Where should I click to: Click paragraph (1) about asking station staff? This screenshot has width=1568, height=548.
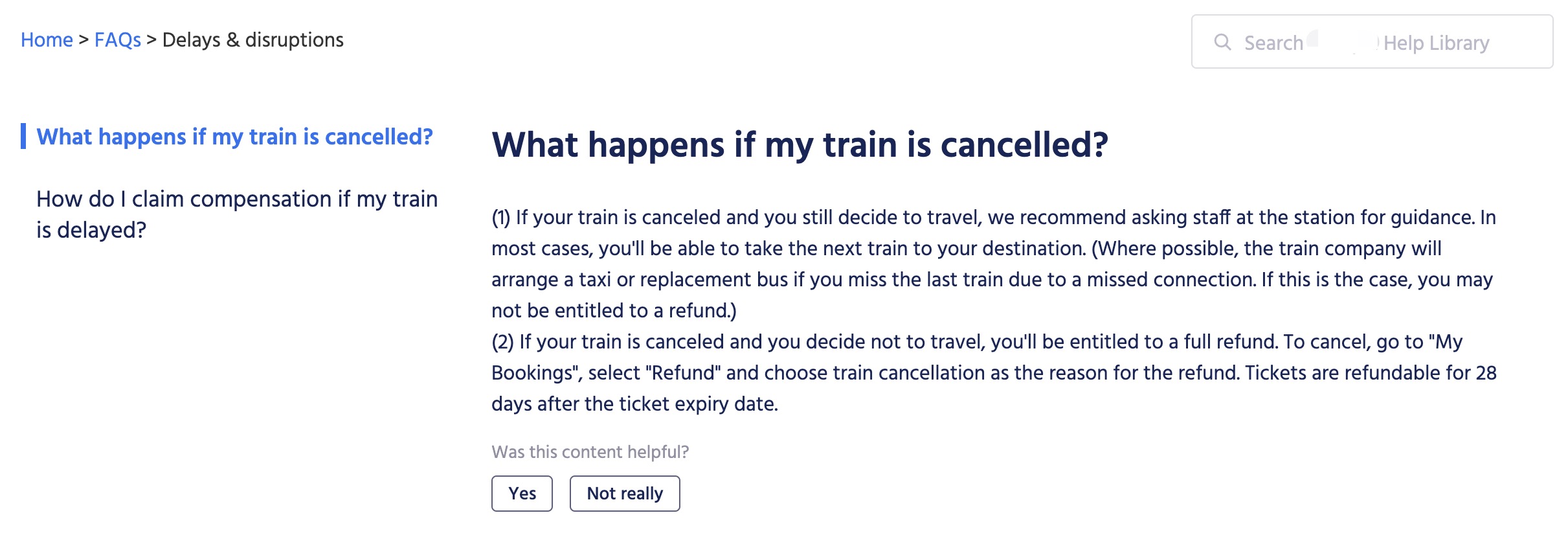click(994, 264)
